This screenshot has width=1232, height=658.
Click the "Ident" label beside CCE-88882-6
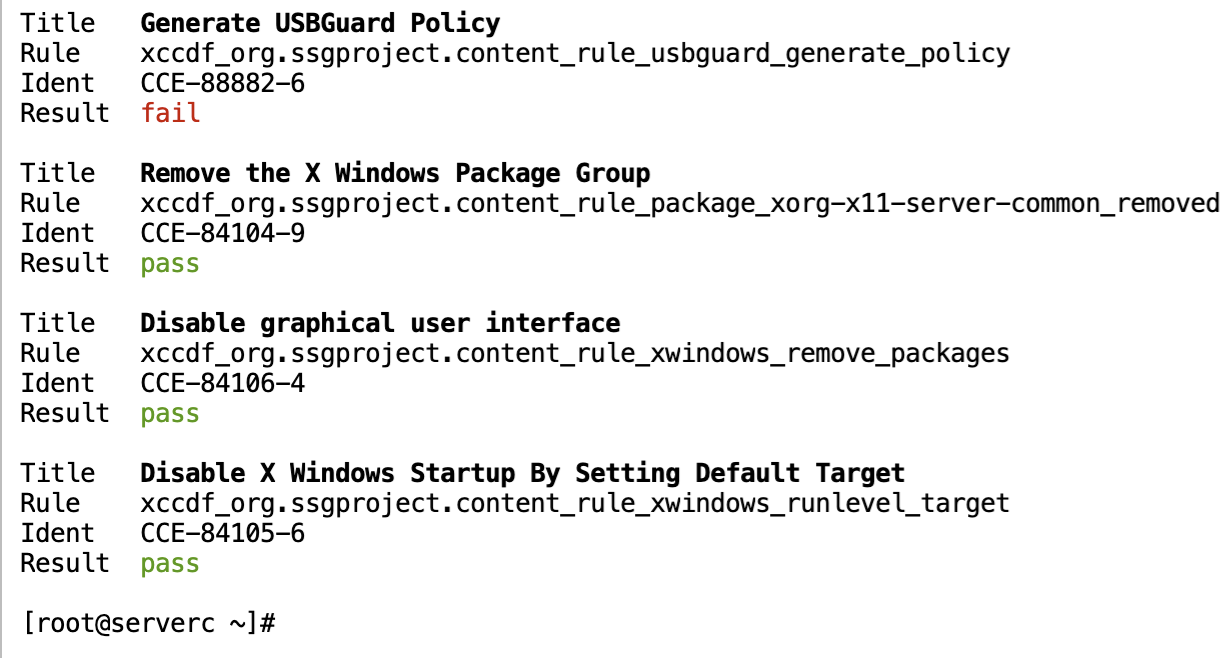tap(57, 83)
